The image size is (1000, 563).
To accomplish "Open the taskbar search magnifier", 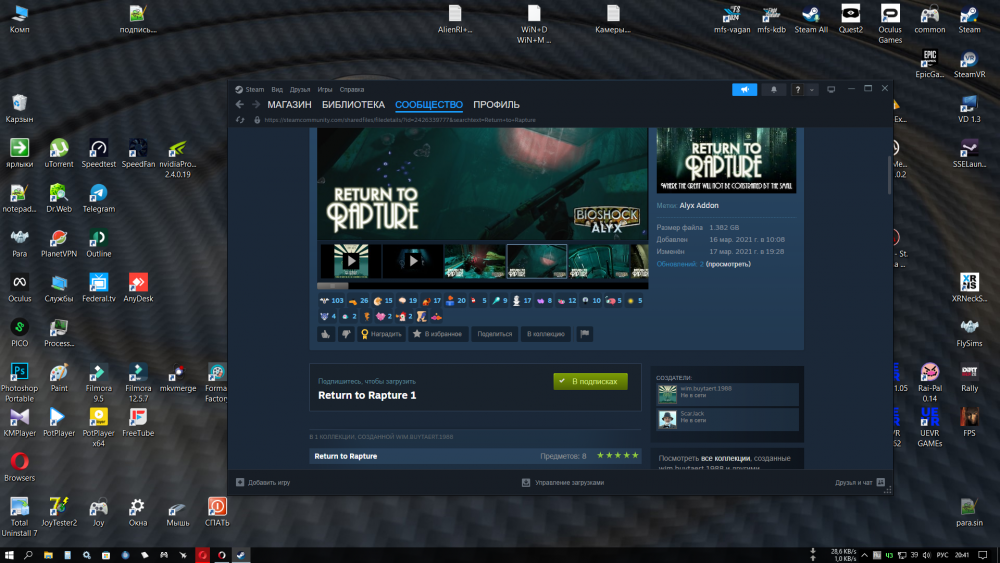I will click(x=28, y=555).
